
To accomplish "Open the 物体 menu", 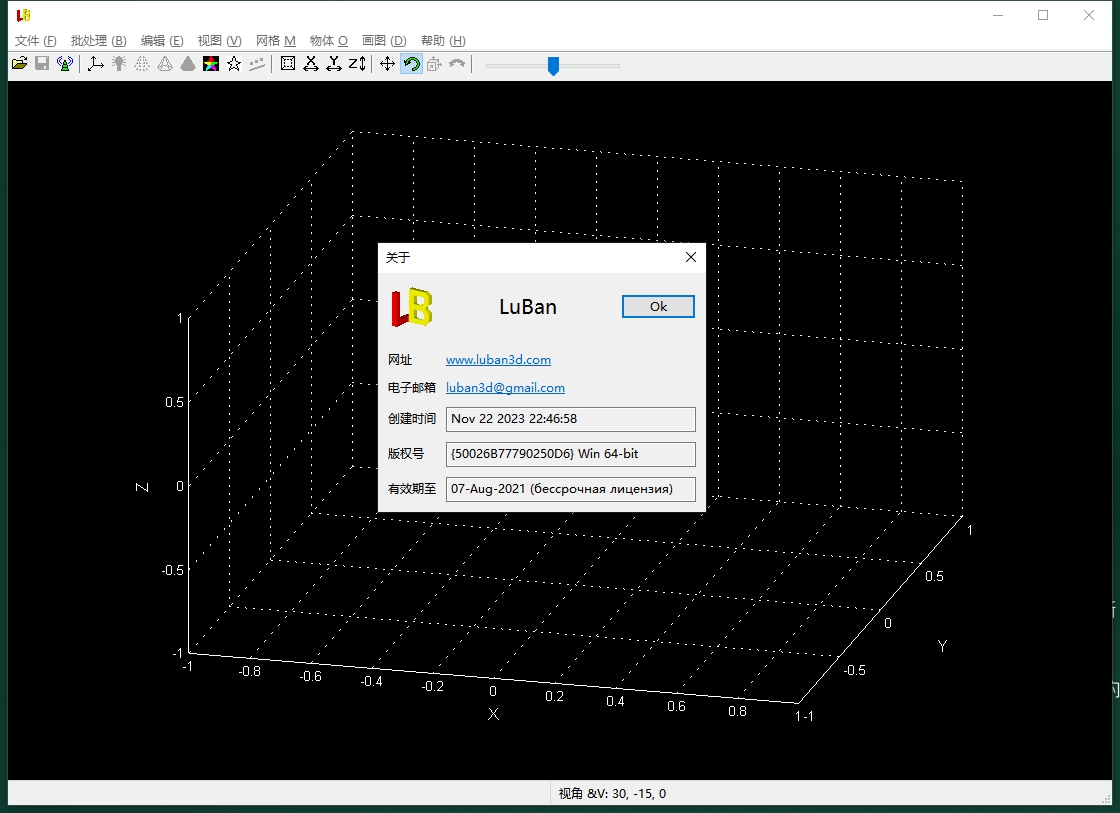I will (x=327, y=41).
